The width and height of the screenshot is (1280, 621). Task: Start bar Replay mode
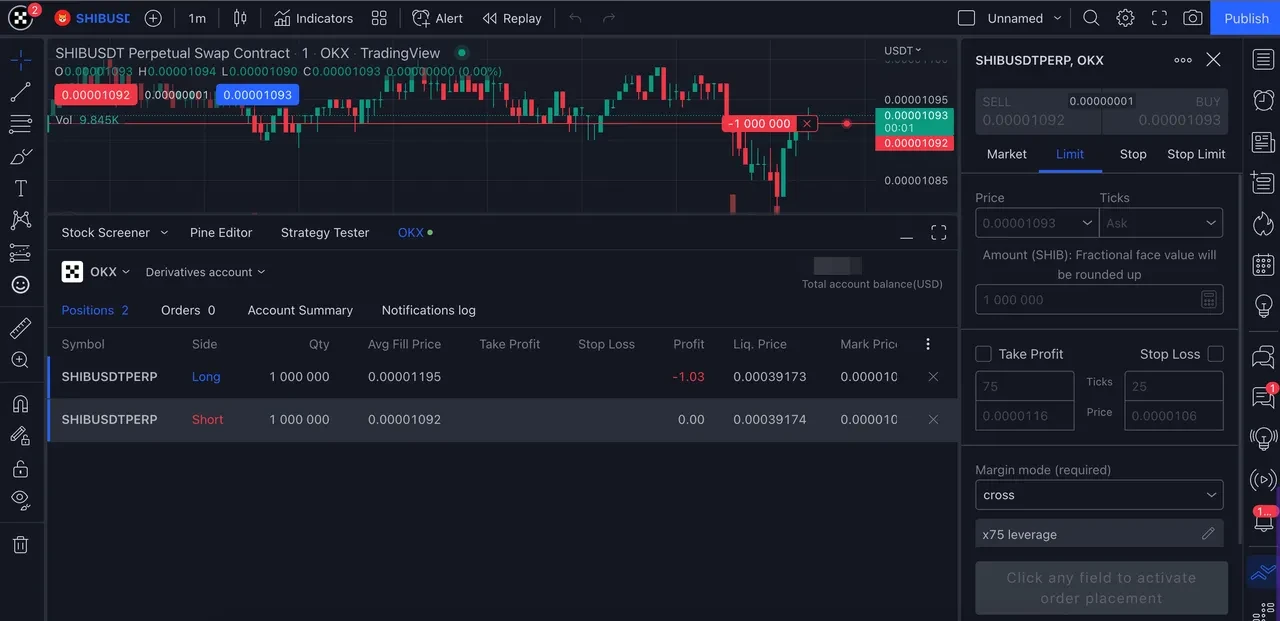click(512, 18)
